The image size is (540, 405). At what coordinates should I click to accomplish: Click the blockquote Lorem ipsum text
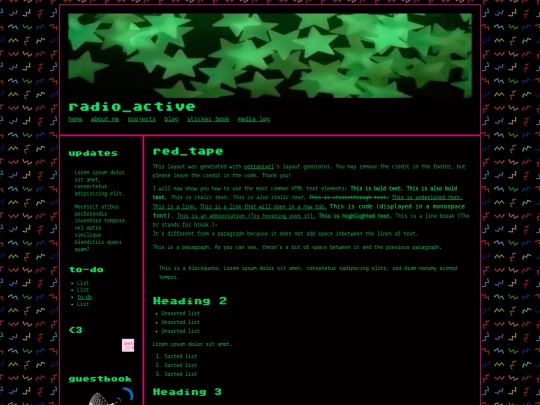[308, 272]
